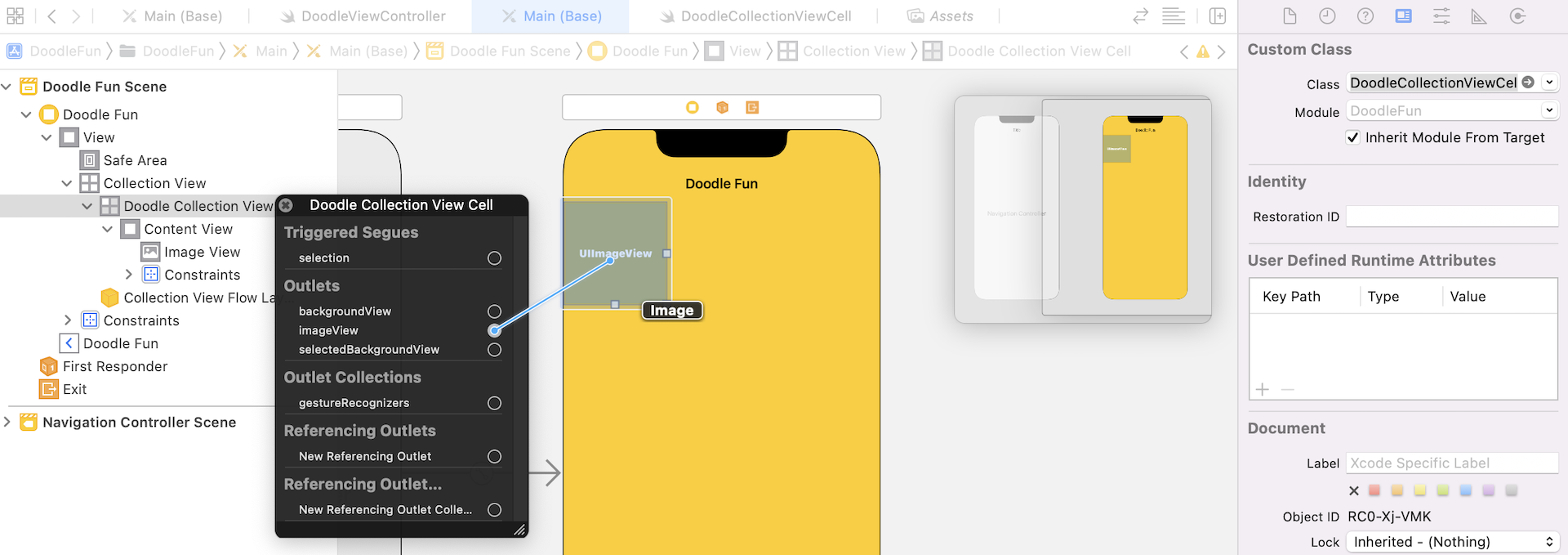The height and width of the screenshot is (555, 1568).
Task: Click the add editor on right icon
Action: click(1217, 16)
